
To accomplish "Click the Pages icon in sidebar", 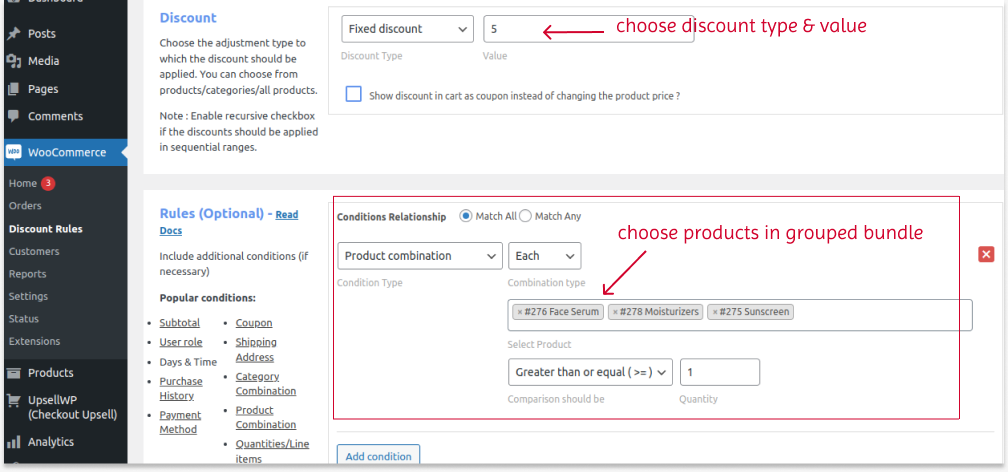I will pos(14,89).
